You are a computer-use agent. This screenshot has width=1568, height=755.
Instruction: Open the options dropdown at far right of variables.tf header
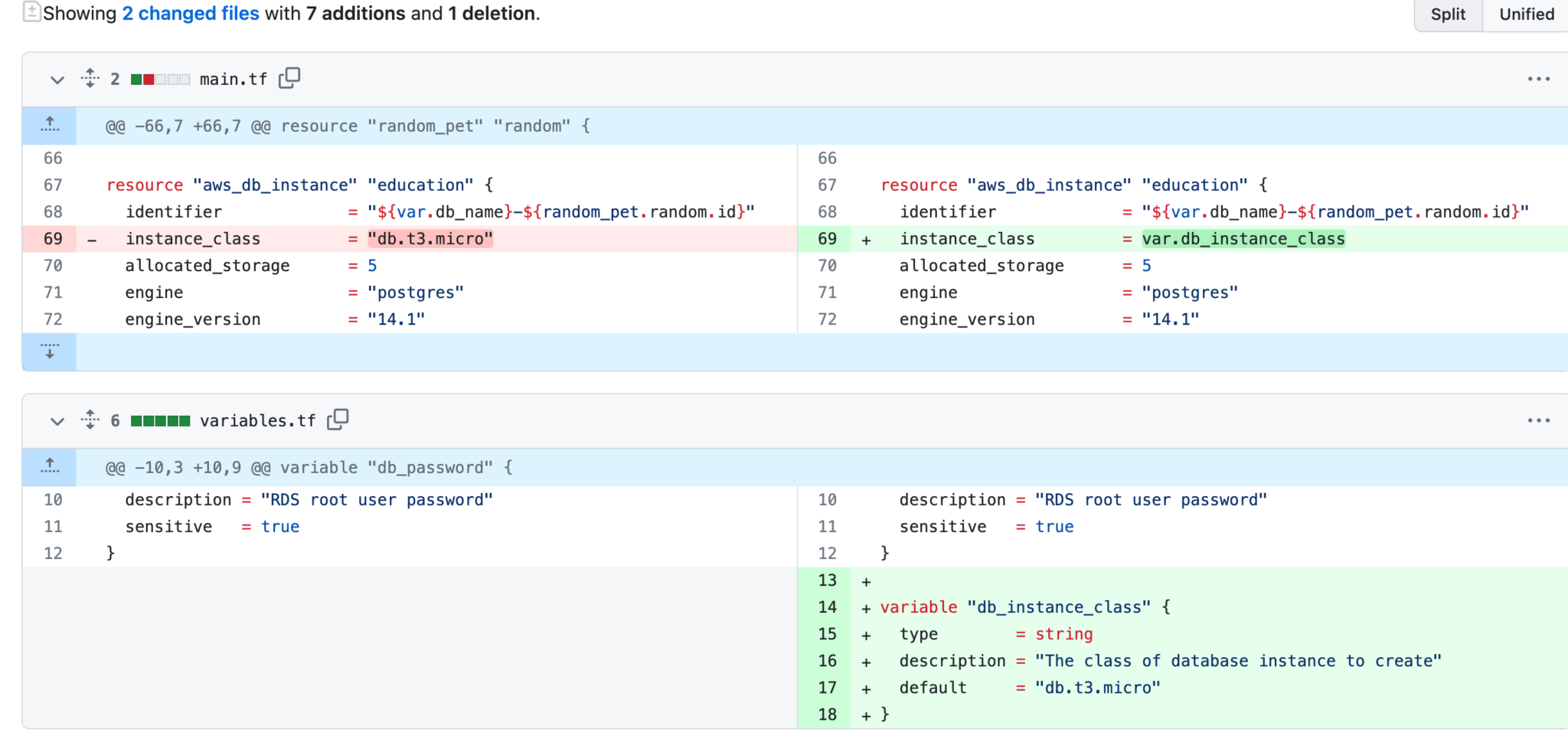[x=1539, y=420]
